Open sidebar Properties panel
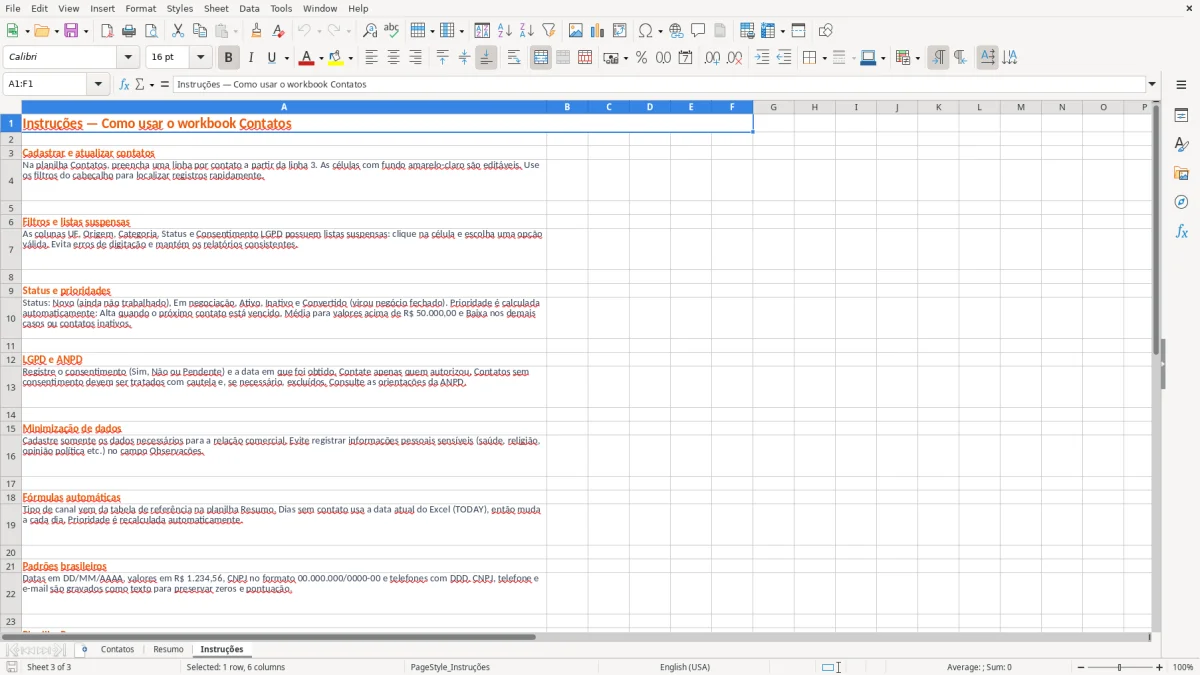 point(1181,116)
